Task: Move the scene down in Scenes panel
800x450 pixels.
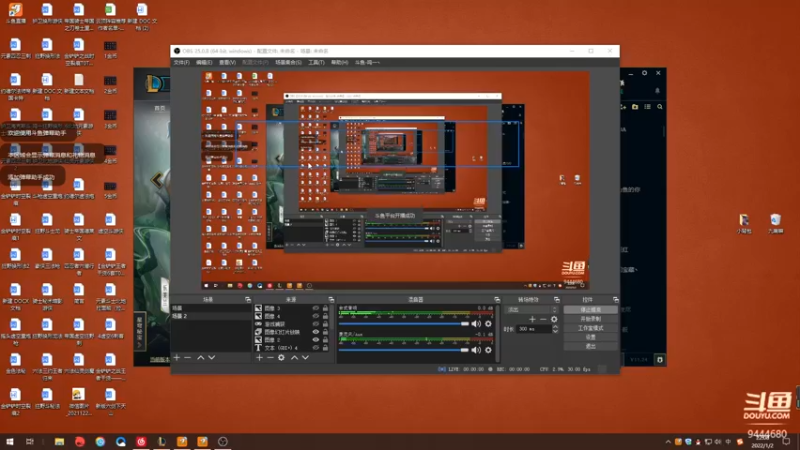Action: pos(211,358)
